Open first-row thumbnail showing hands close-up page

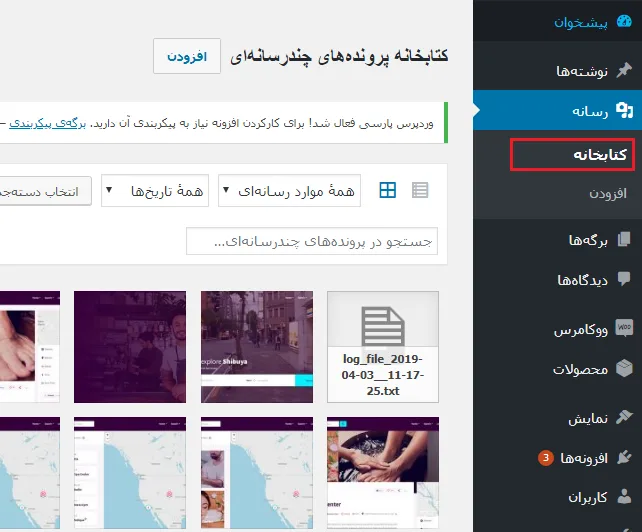click(x=30, y=347)
